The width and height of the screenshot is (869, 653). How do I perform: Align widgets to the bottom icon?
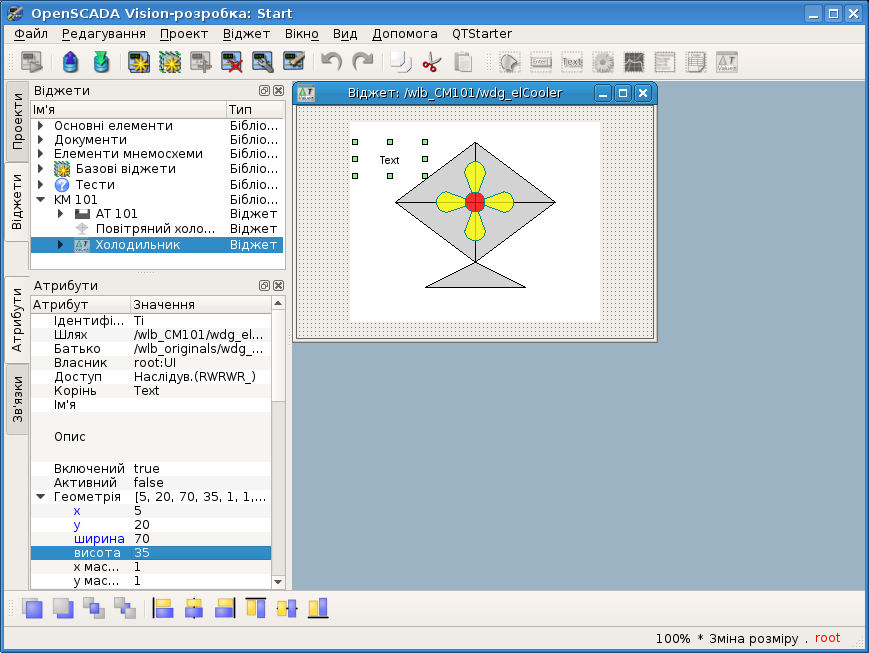click(x=318, y=608)
